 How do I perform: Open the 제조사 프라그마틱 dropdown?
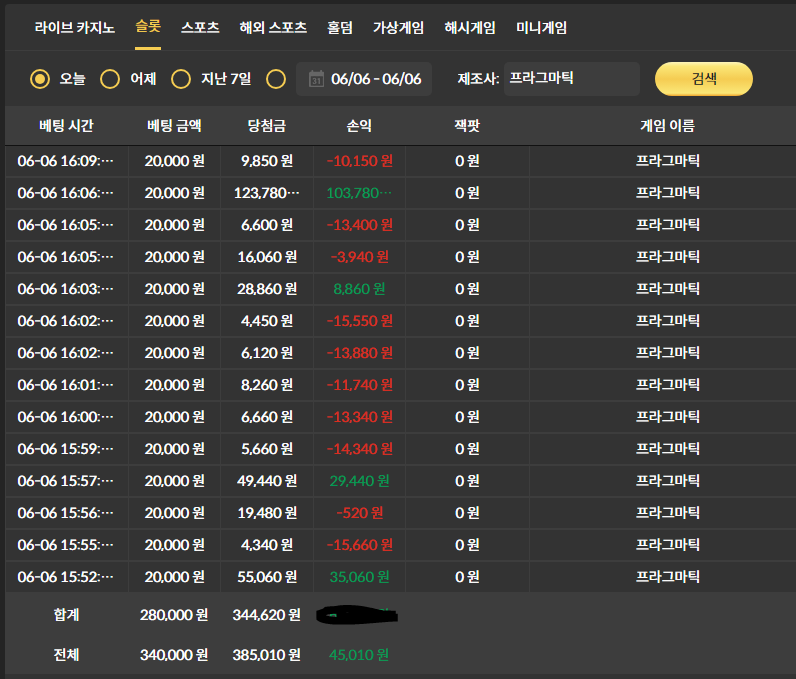(x=572, y=79)
